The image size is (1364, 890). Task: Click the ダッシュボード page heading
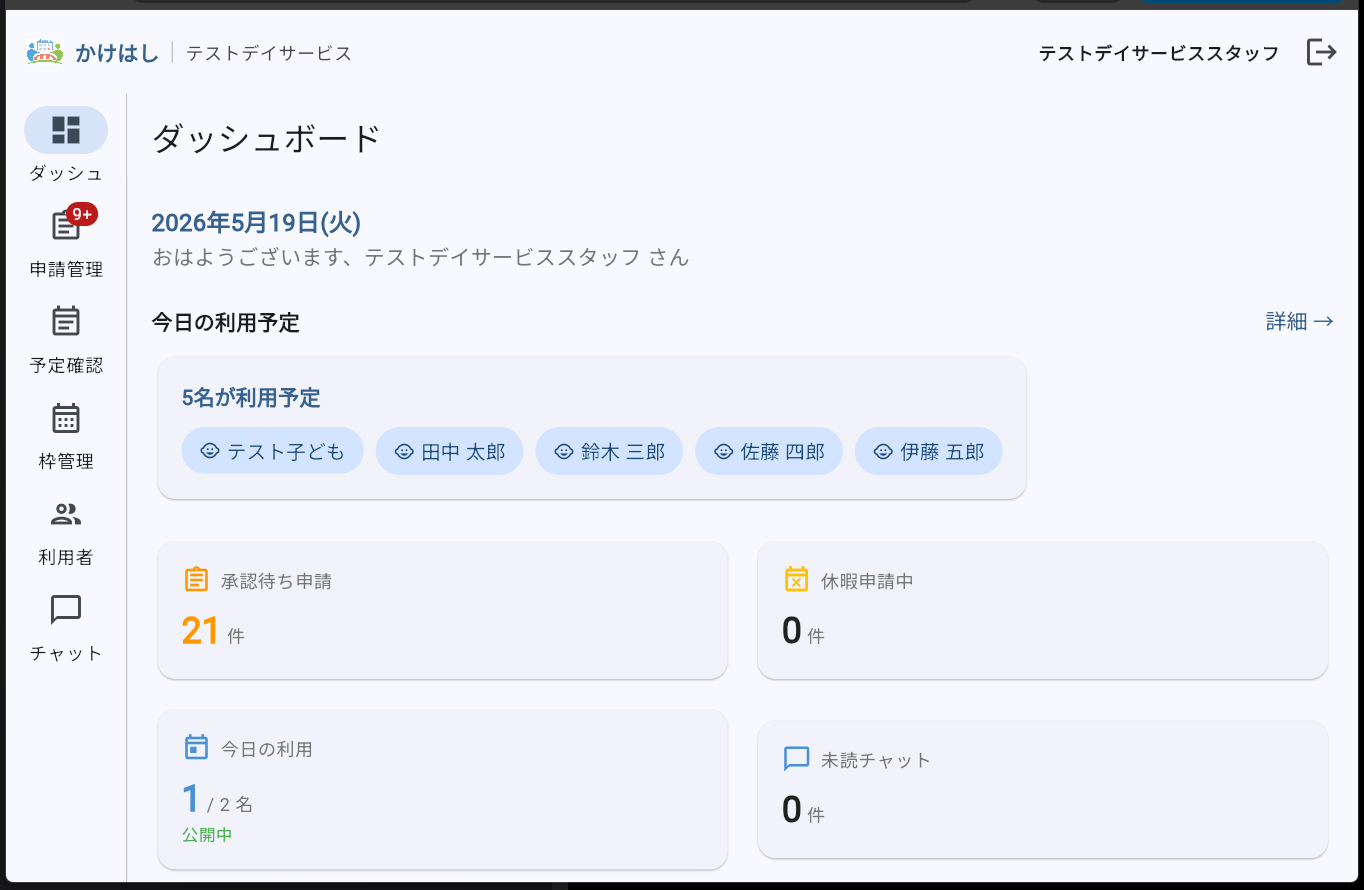[x=267, y=138]
